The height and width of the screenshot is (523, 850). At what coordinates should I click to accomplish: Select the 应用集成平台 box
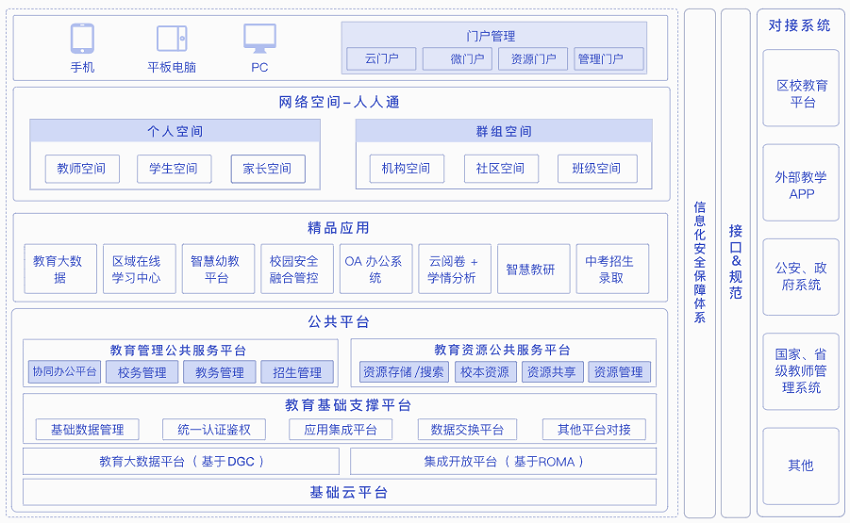pyautogui.click(x=340, y=429)
